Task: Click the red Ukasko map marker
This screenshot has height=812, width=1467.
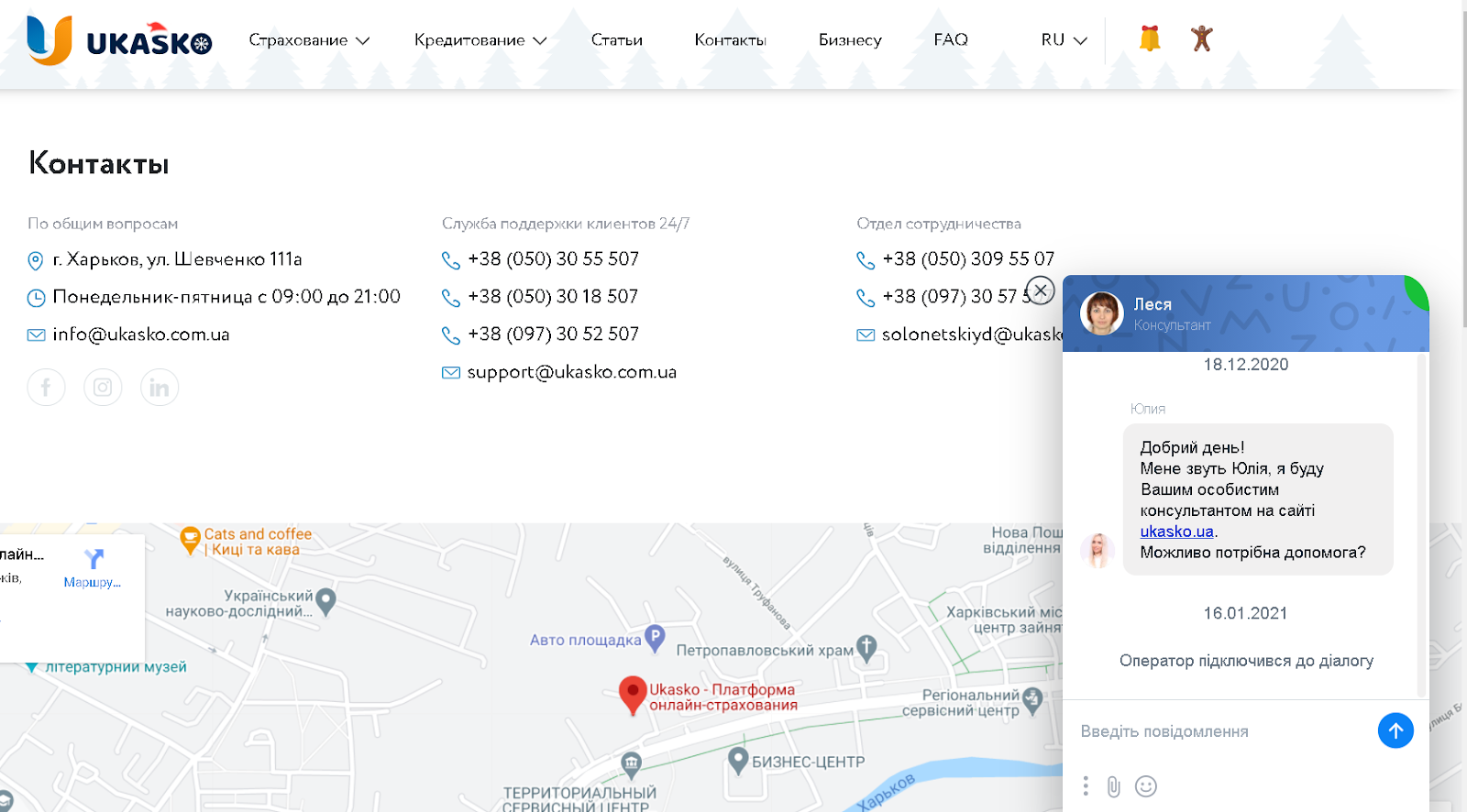Action: [633, 695]
